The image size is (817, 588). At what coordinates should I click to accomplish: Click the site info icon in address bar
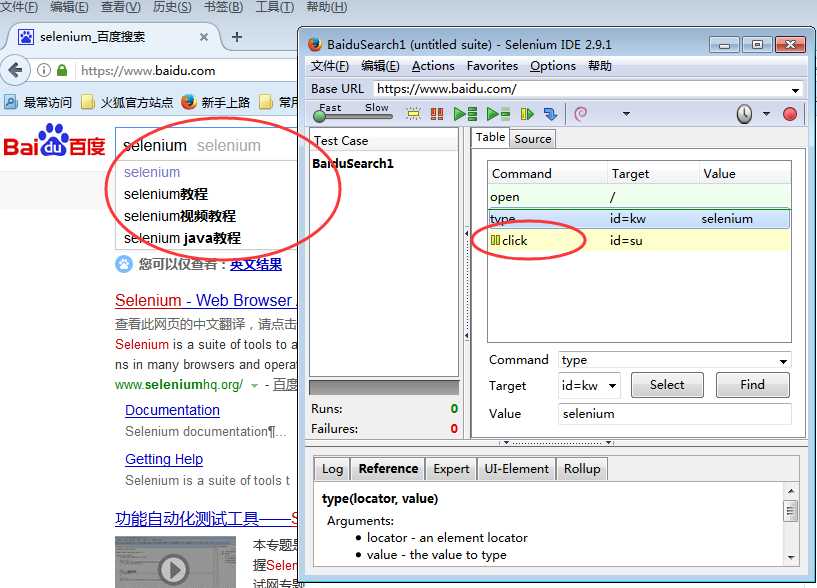(44, 70)
